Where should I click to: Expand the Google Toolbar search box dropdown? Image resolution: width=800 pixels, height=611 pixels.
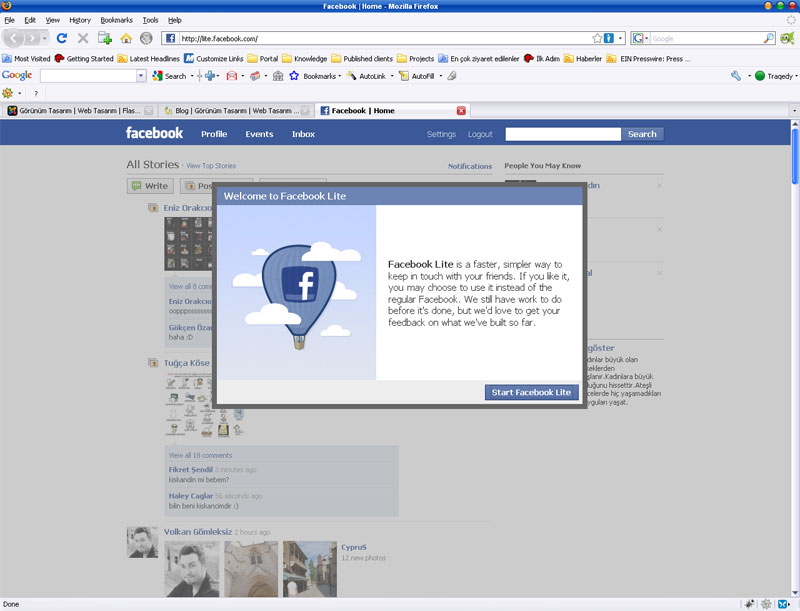point(141,76)
